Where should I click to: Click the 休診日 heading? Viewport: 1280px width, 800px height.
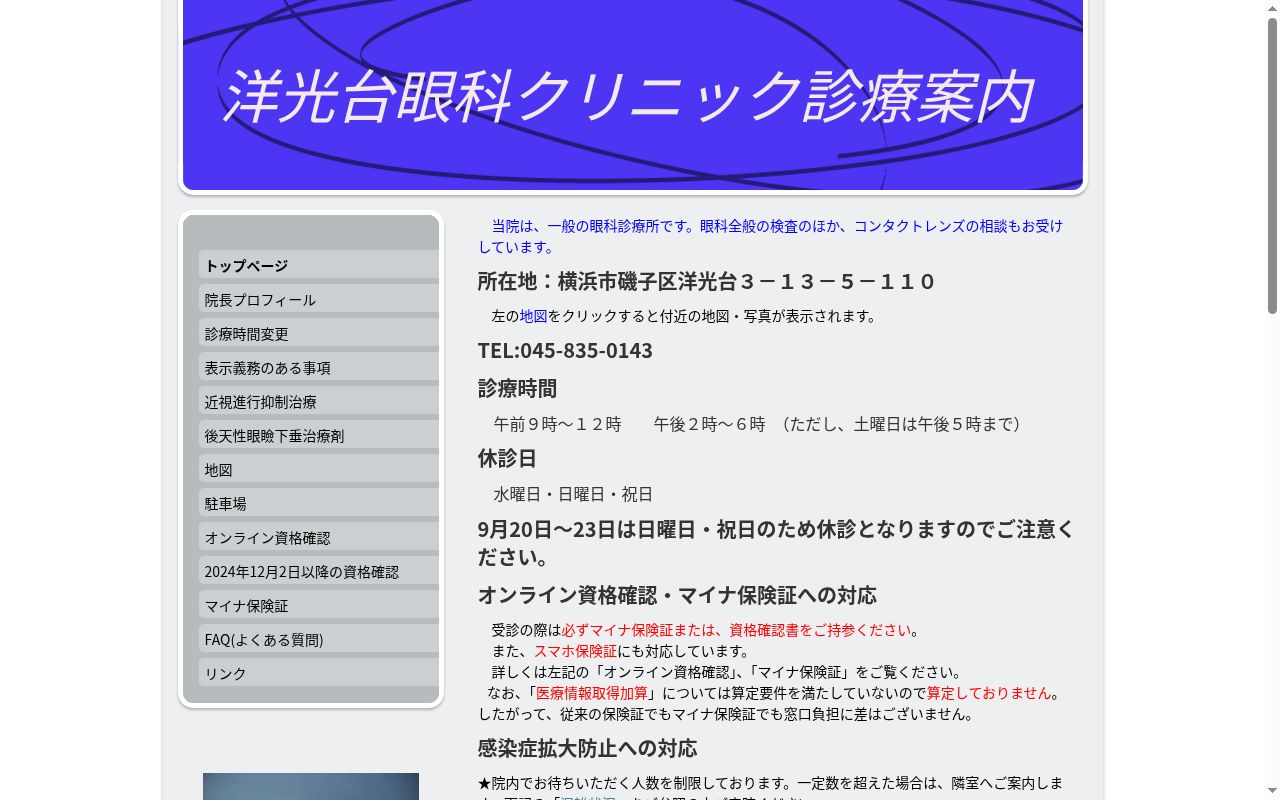(x=507, y=458)
